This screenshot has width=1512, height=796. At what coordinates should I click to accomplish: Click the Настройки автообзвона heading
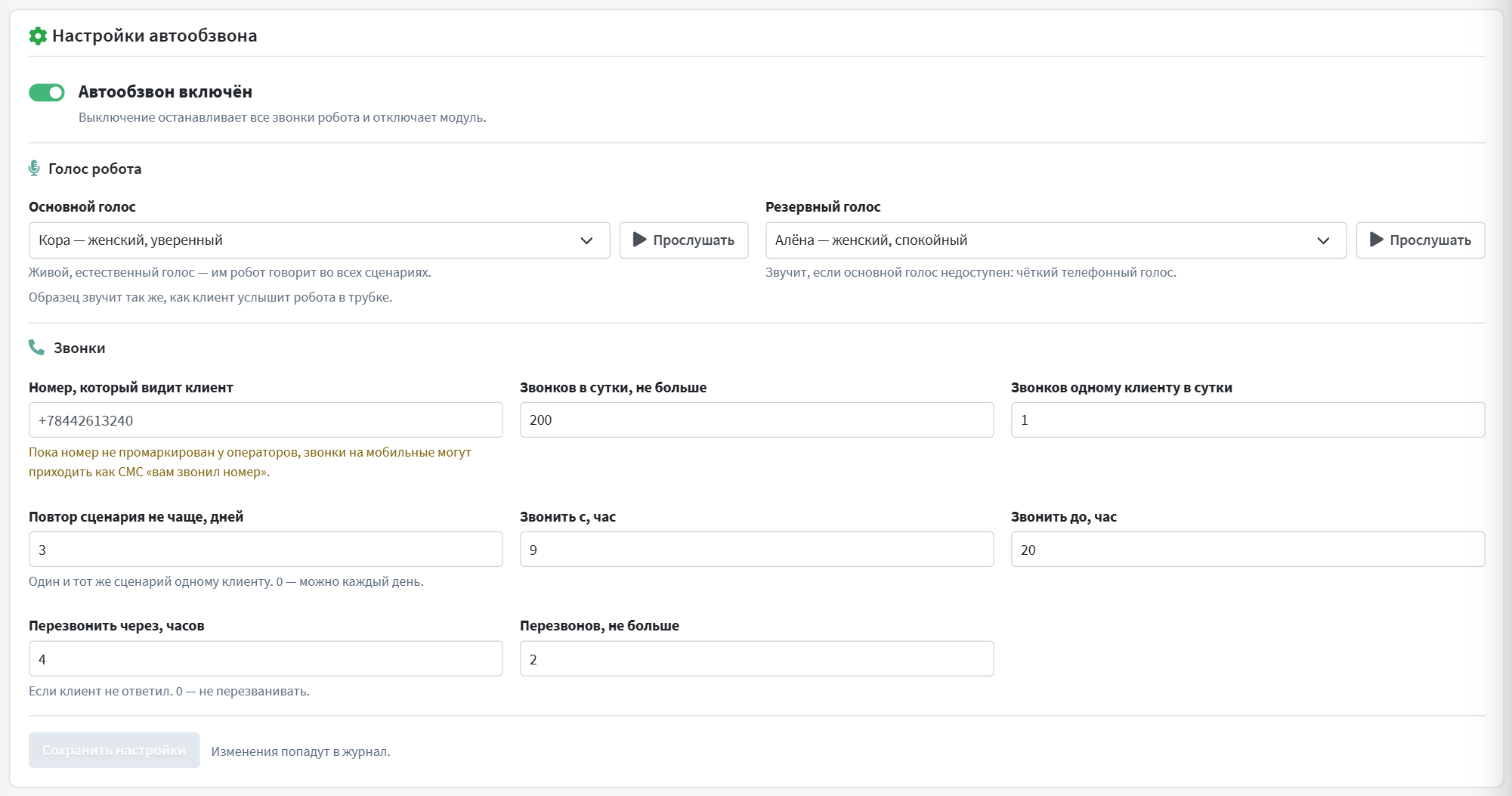point(155,36)
